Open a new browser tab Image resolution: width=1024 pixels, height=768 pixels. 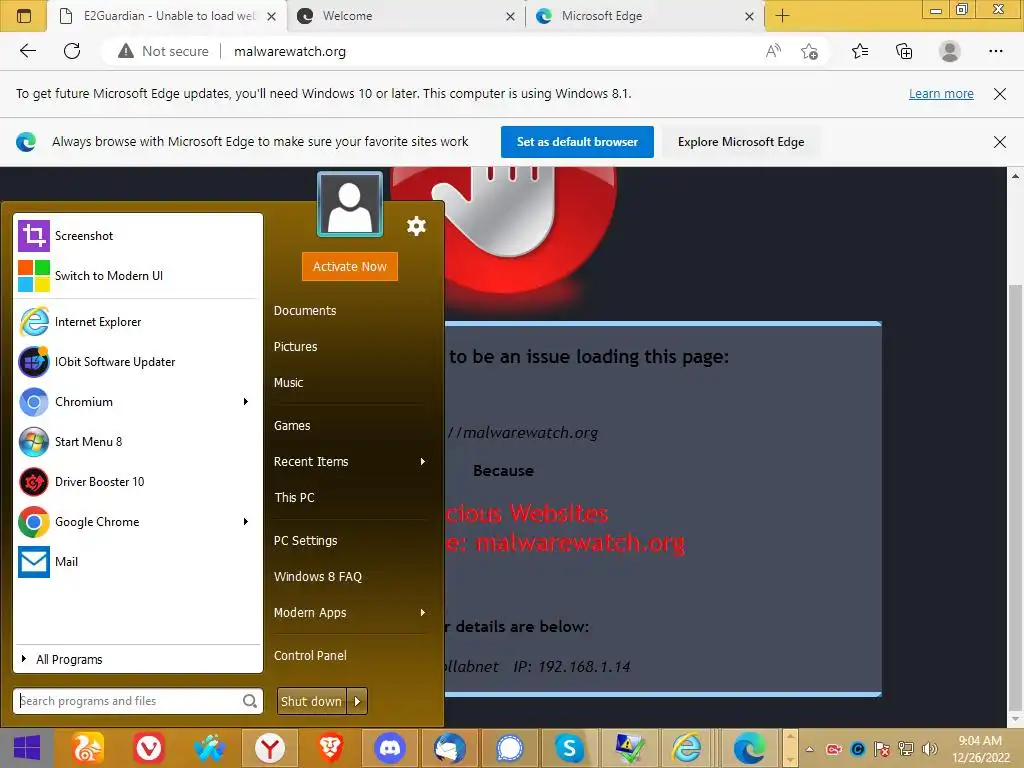[782, 16]
